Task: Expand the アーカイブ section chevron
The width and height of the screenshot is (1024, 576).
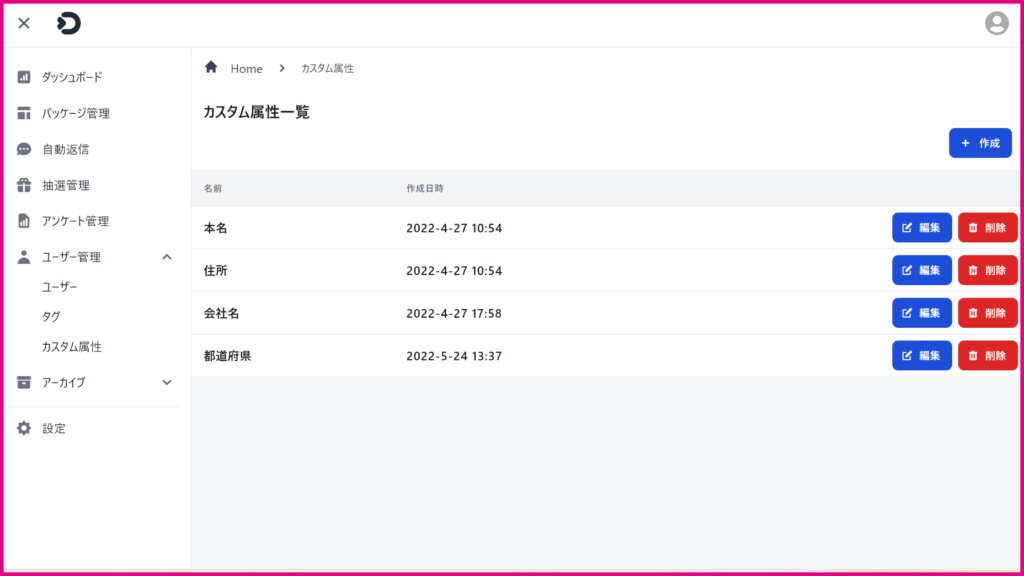Action: click(x=167, y=382)
